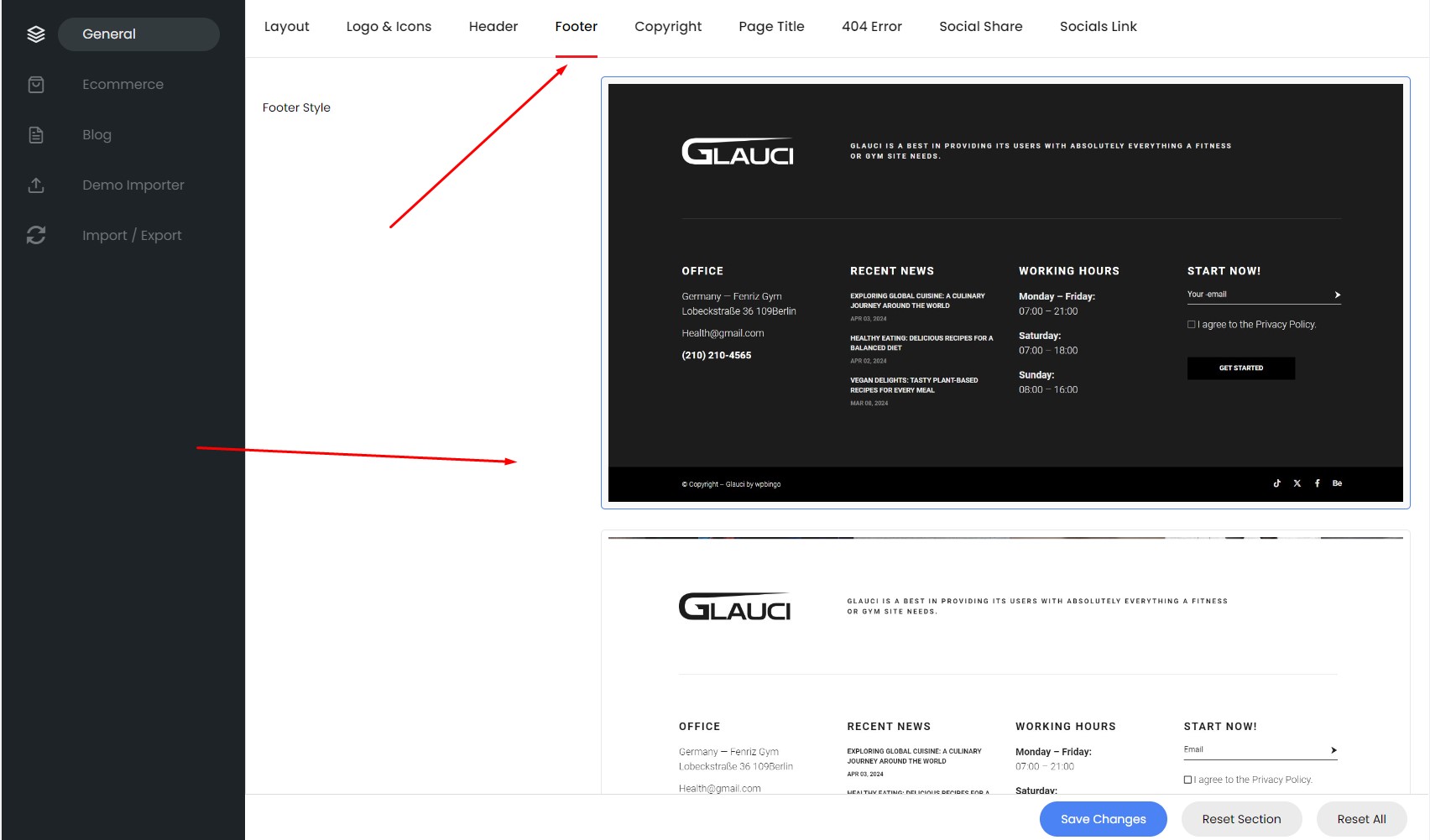Select the dark footer style thumbnail
Image resolution: width=1430 pixels, height=840 pixels.
(x=1005, y=293)
